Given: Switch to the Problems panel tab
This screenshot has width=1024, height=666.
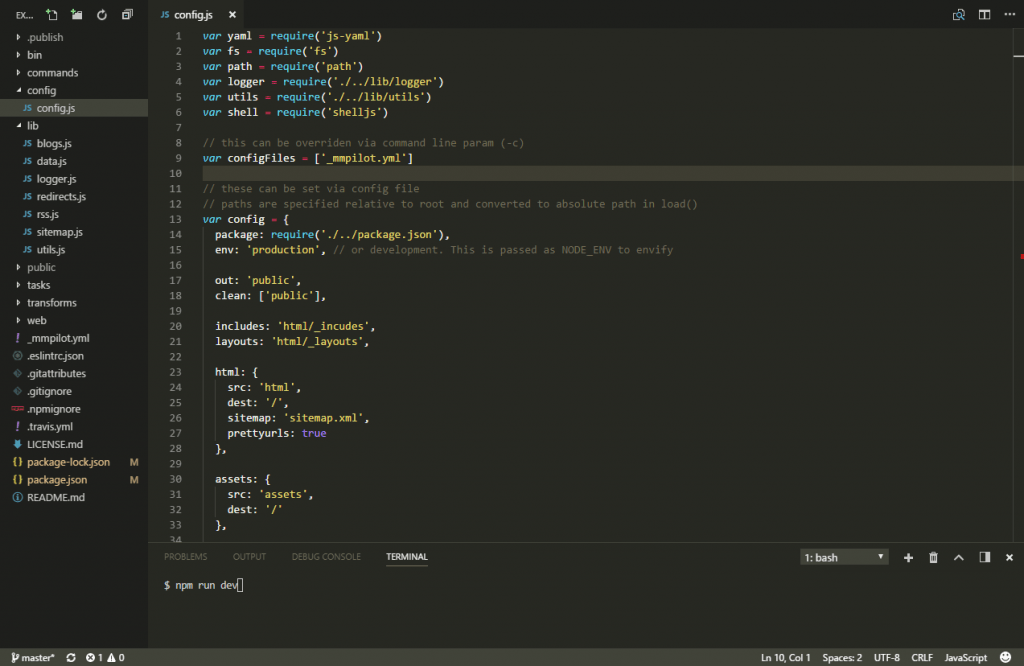Looking at the screenshot, I should click(x=185, y=556).
